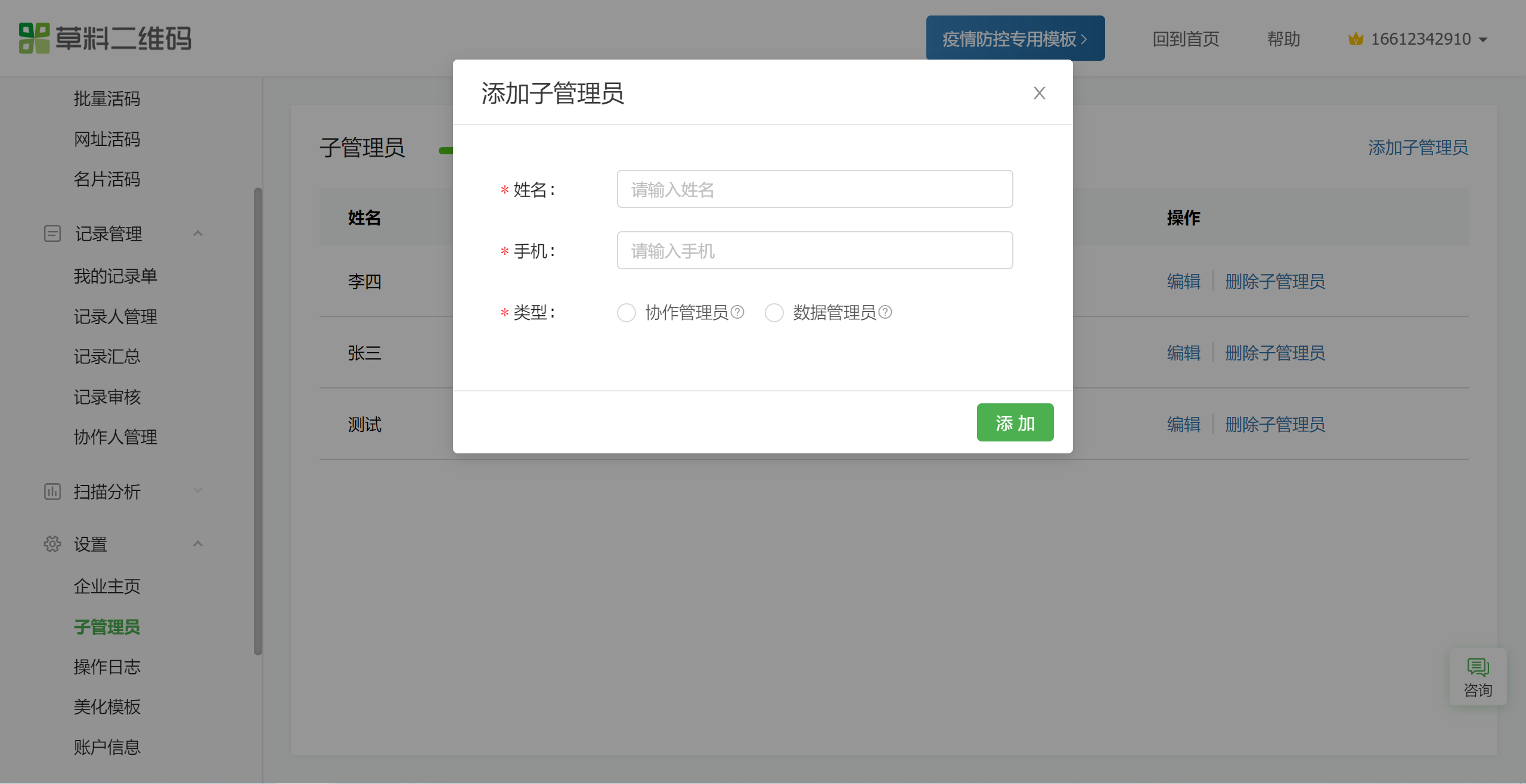Click 删除子管理员 for 测试 row
1526x784 pixels.
1275,425
